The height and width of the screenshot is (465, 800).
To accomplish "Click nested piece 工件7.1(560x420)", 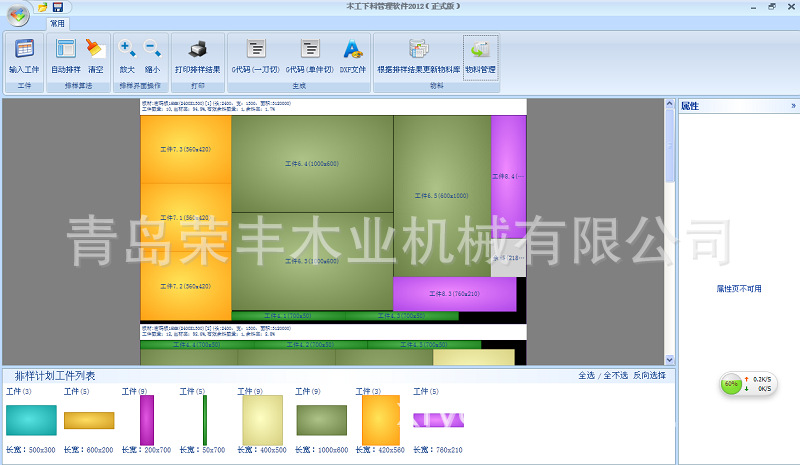I will tap(185, 217).
